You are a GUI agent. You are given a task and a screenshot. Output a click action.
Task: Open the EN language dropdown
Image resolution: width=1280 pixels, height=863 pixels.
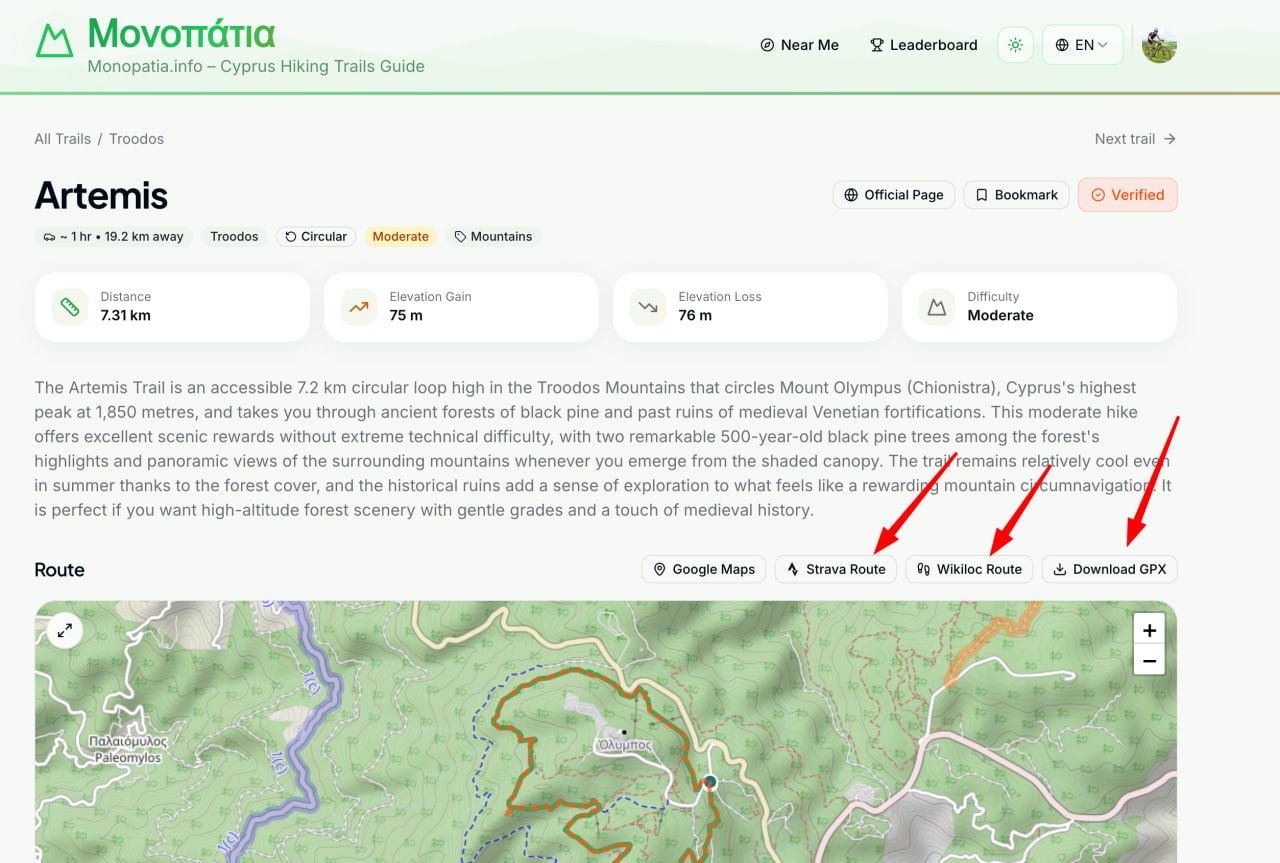point(1083,45)
